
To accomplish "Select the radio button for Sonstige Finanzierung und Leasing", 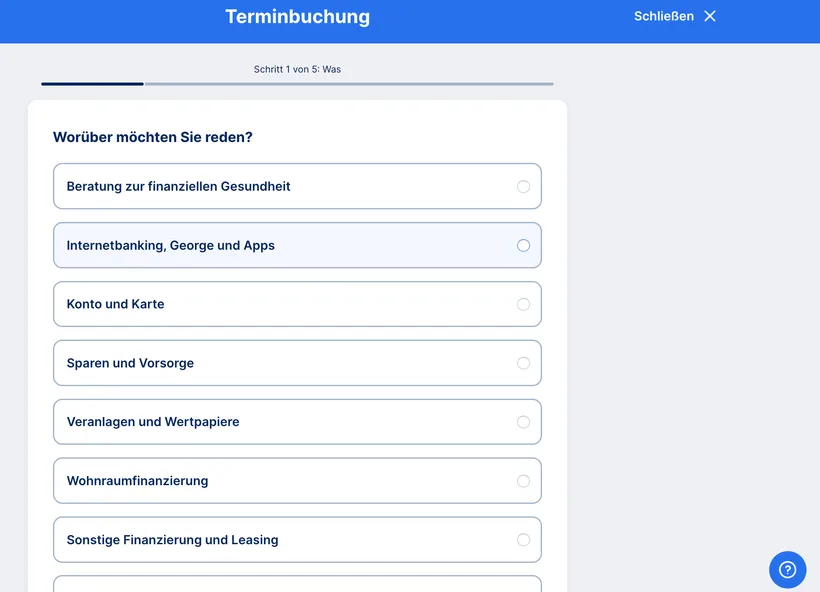I will [x=523, y=540].
